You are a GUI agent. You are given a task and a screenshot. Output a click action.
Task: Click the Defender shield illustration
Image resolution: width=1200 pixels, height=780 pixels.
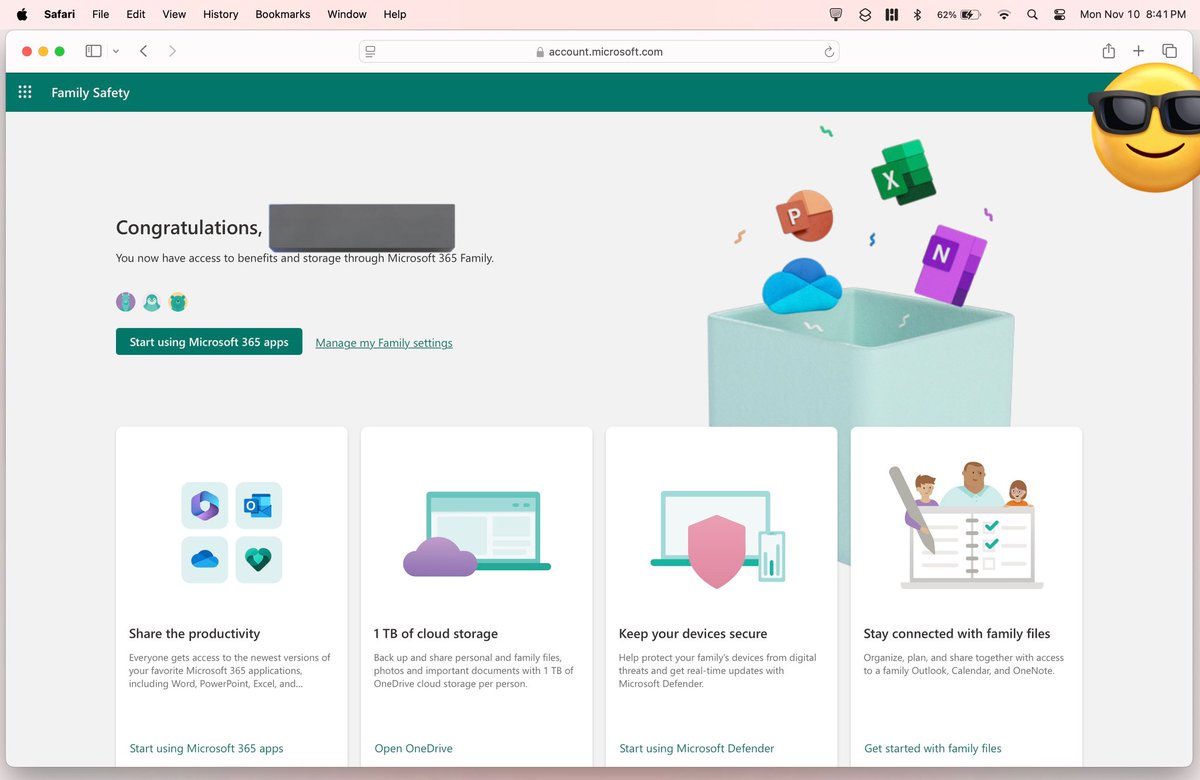point(717,538)
